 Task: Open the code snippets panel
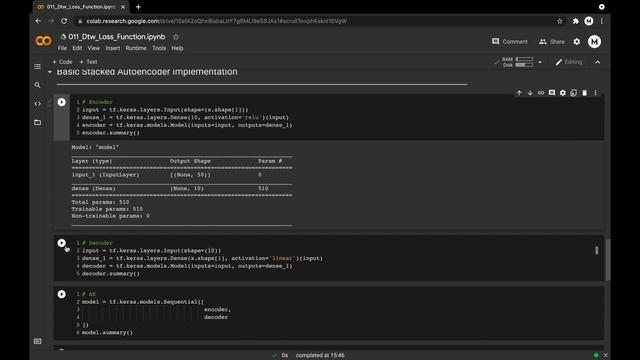37,104
